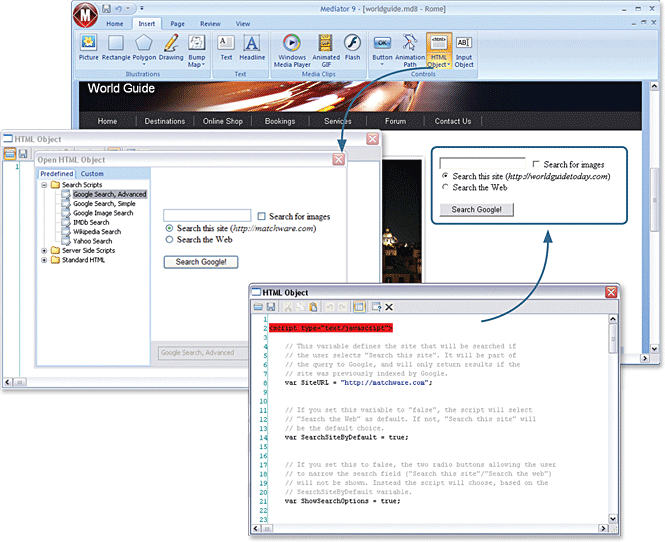The image size is (665, 542).
Task: Click Save in the quick access toolbar
Action: click(106, 8)
